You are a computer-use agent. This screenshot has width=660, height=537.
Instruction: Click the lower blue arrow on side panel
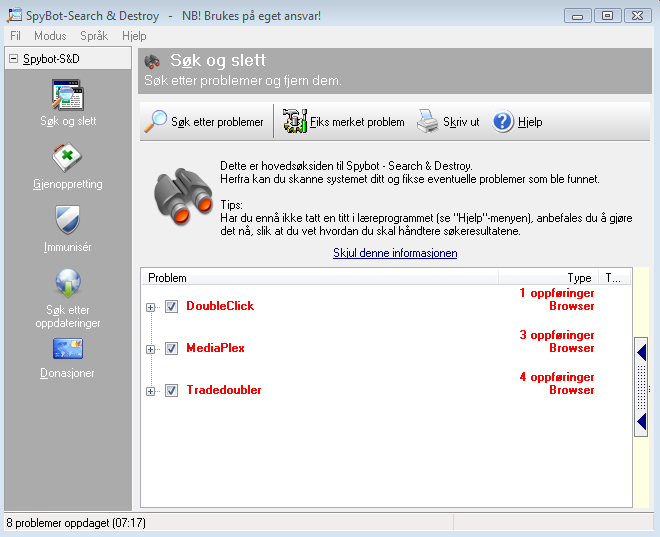click(641, 421)
